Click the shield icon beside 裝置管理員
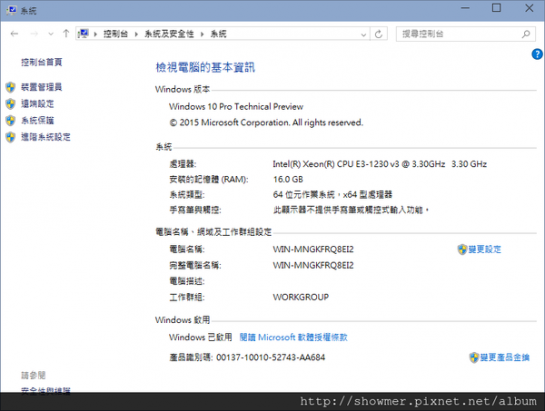The image size is (545, 411). coord(11,87)
